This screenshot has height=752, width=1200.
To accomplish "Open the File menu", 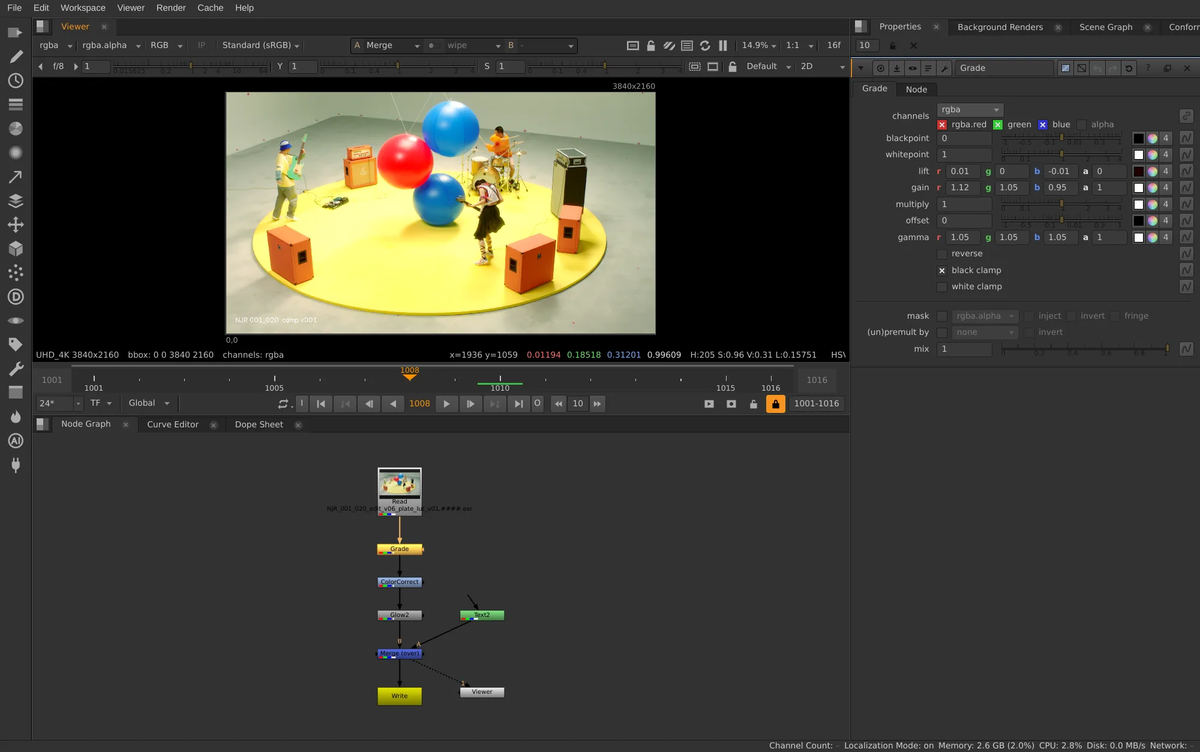I will (14, 8).
